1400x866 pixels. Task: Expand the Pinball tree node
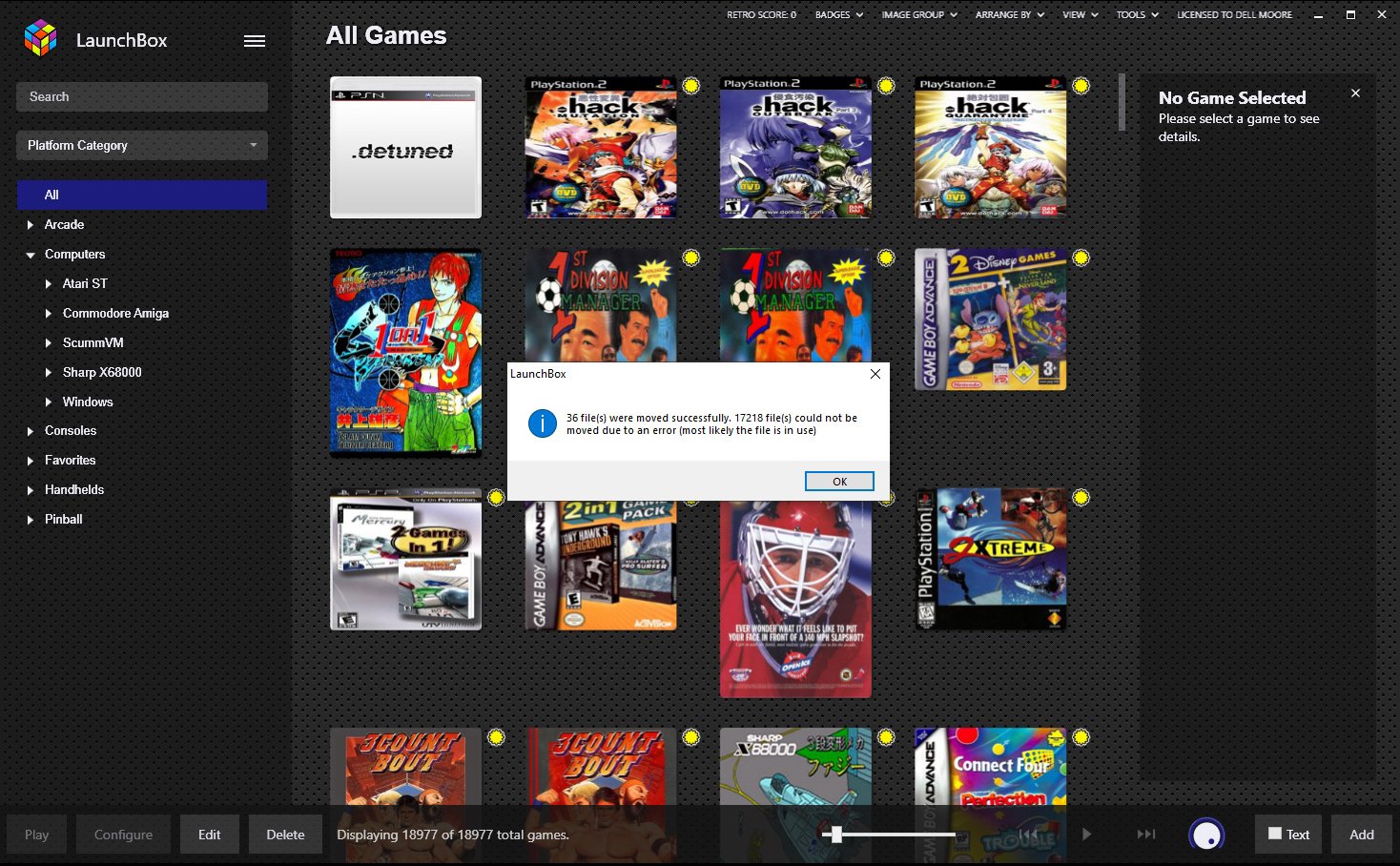pos(31,520)
